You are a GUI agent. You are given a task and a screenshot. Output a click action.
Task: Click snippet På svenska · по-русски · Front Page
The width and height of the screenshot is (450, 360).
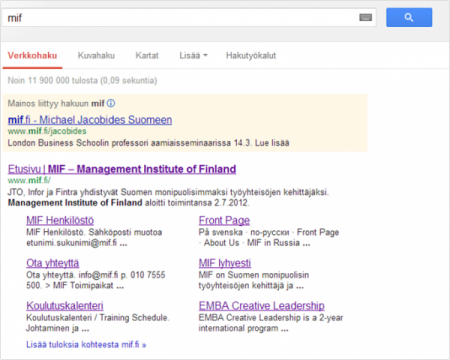[x=269, y=232]
